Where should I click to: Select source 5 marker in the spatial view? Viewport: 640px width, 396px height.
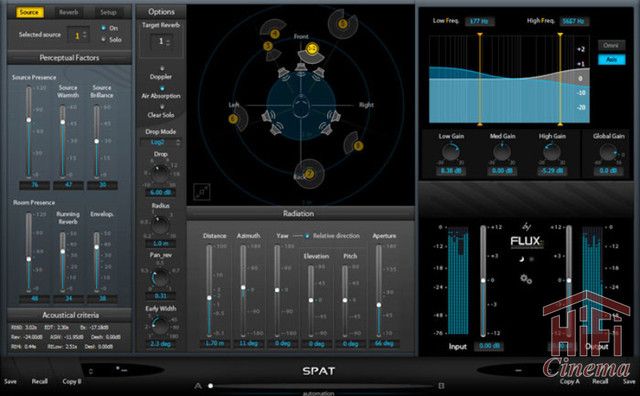coord(343,24)
